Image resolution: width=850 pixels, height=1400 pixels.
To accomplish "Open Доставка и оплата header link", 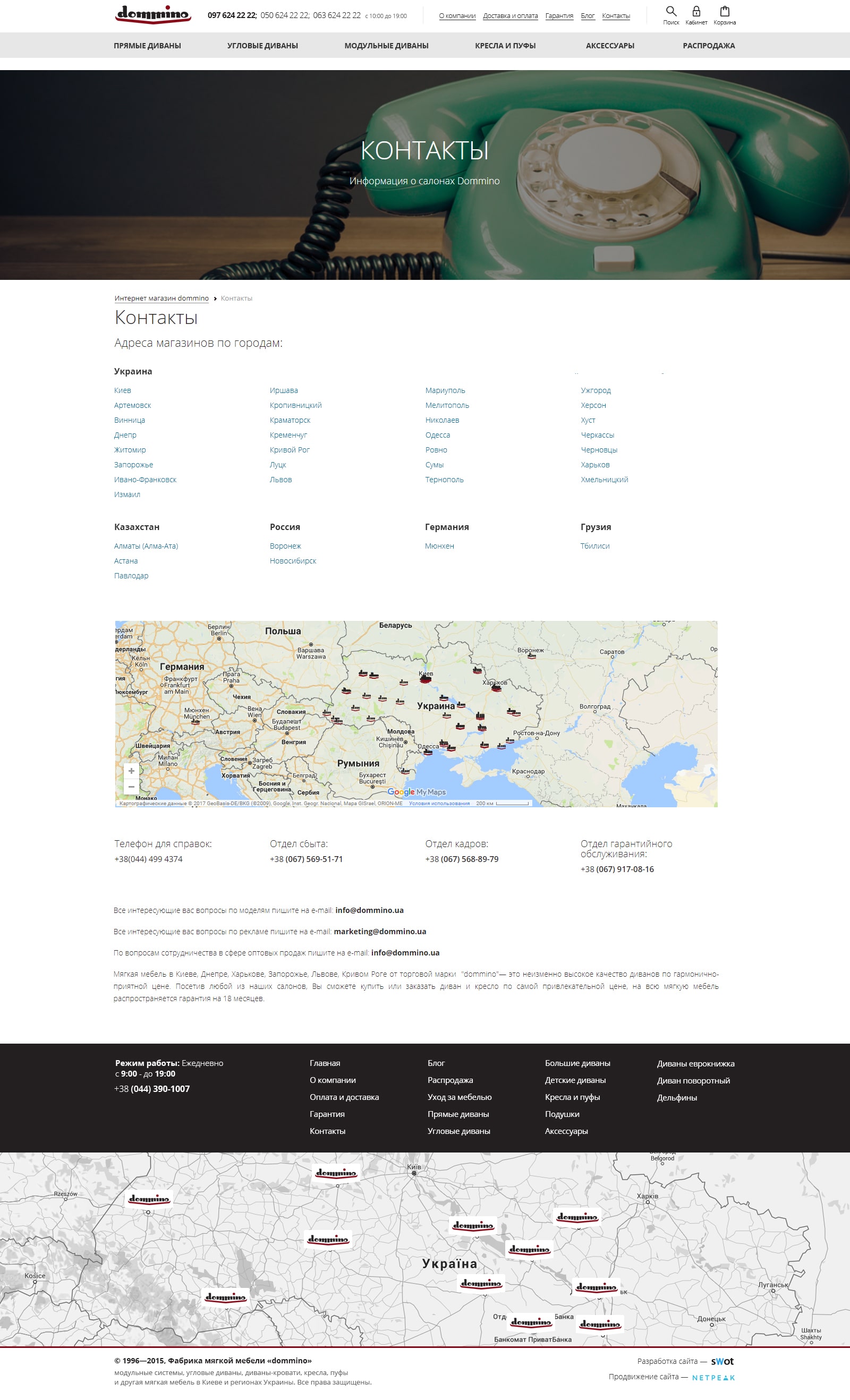I will (510, 16).
